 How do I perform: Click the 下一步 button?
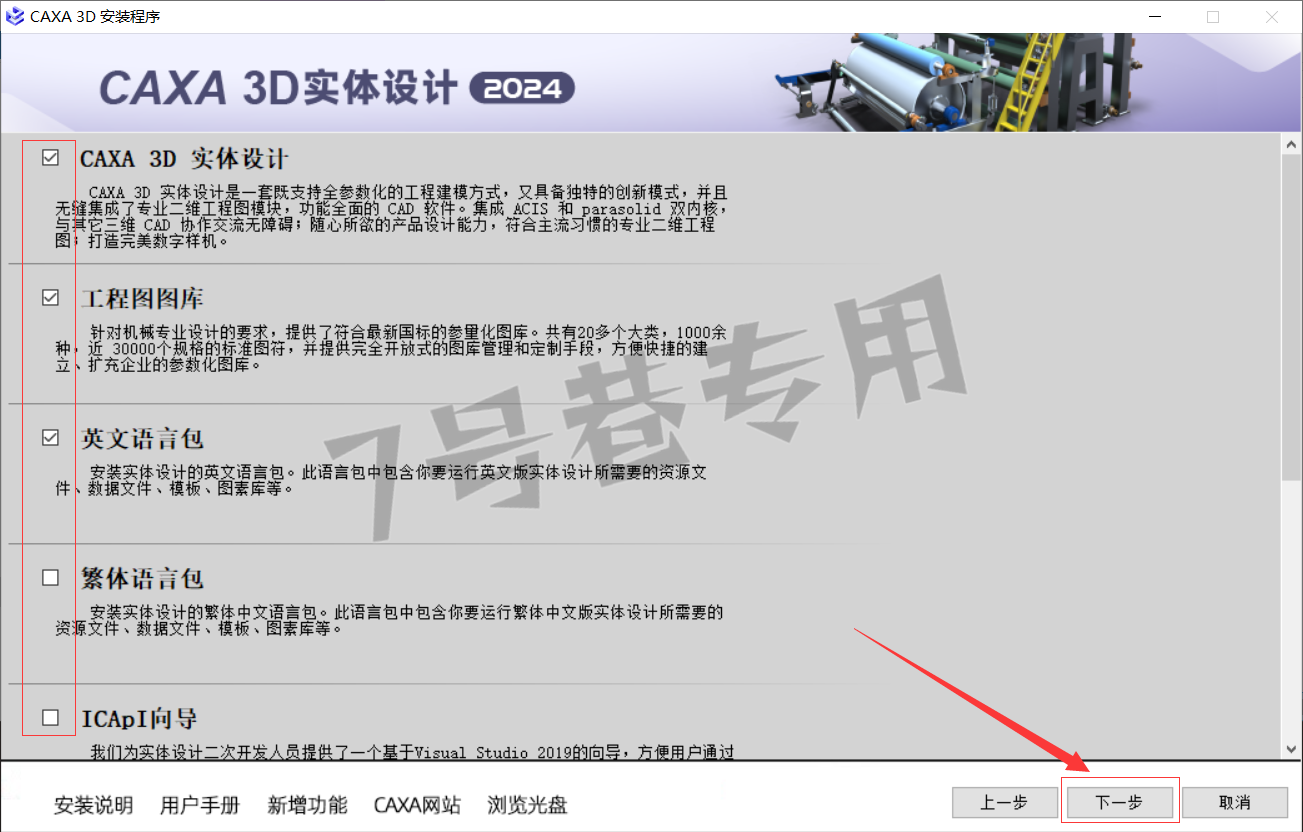1119,802
